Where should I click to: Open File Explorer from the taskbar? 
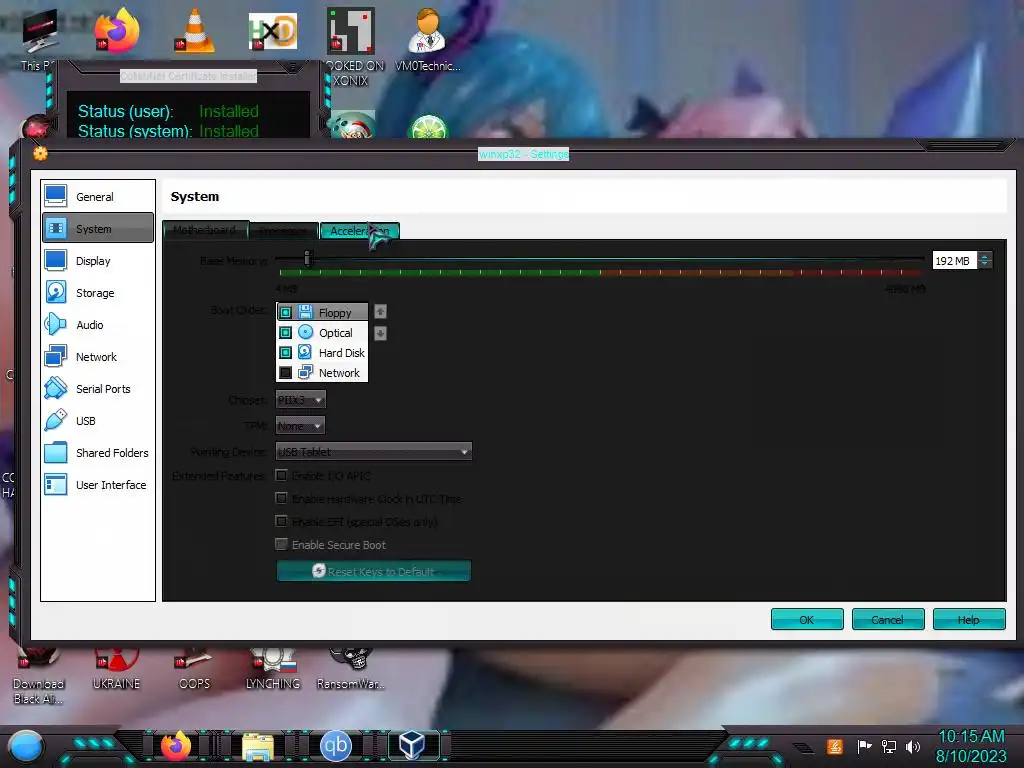click(258, 747)
